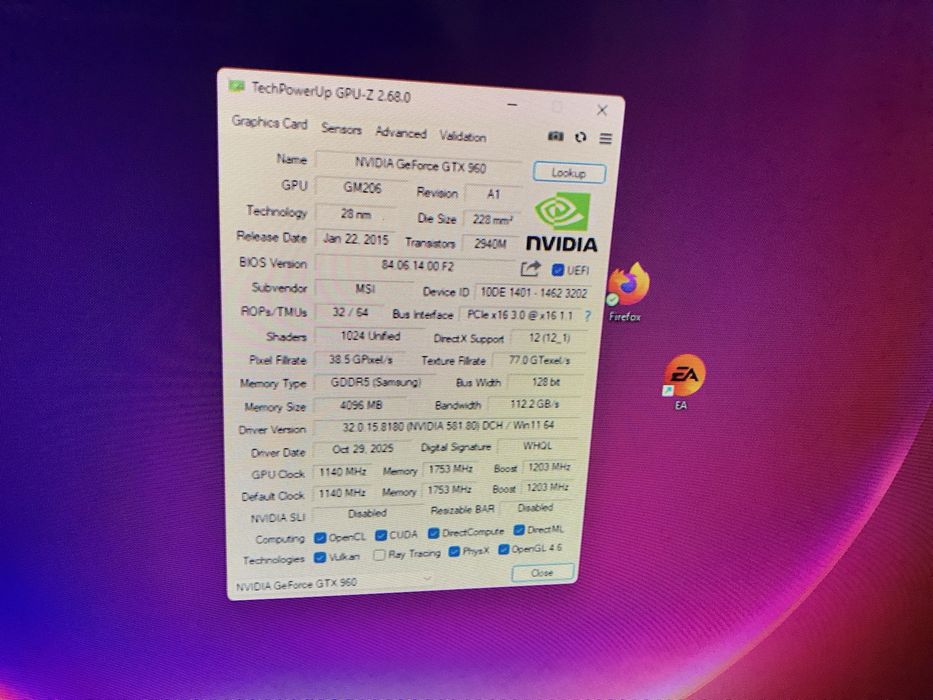Click the BIOS share/export icon

(x=531, y=269)
